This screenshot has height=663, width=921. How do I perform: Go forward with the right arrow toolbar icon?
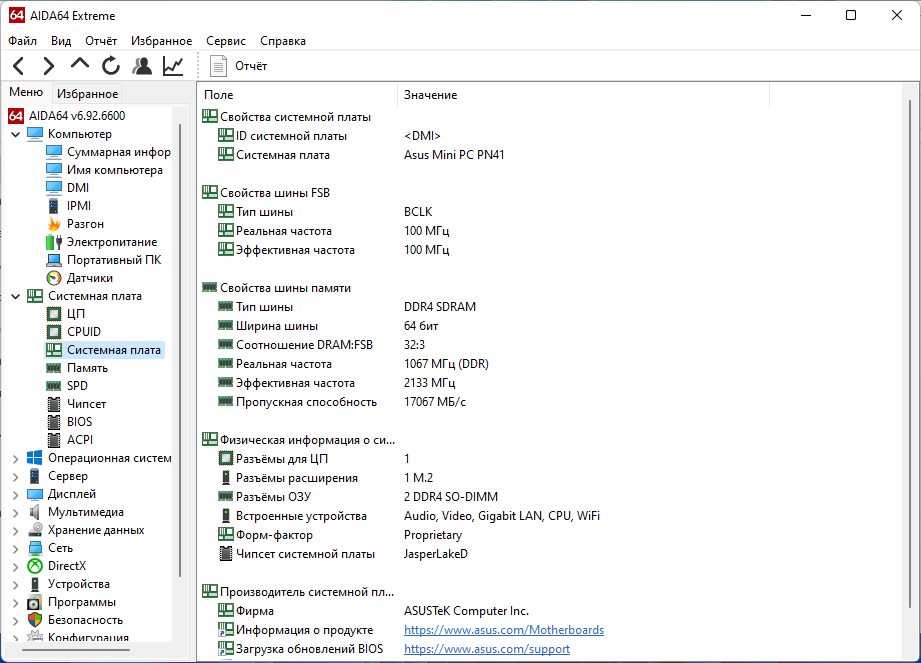coord(49,66)
